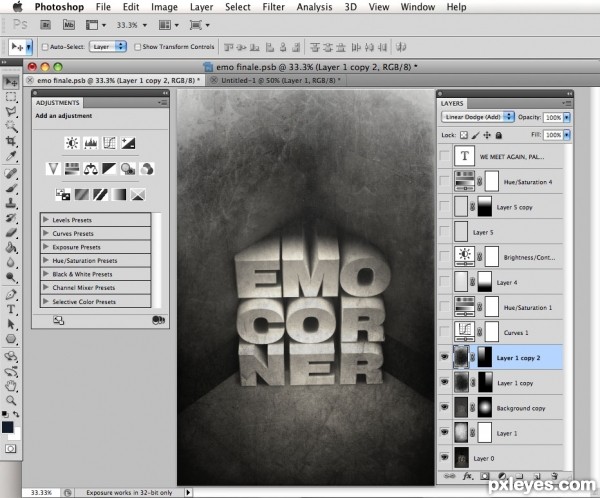
Task: Hide the Layer 1 copy layer
Action: pos(444,382)
